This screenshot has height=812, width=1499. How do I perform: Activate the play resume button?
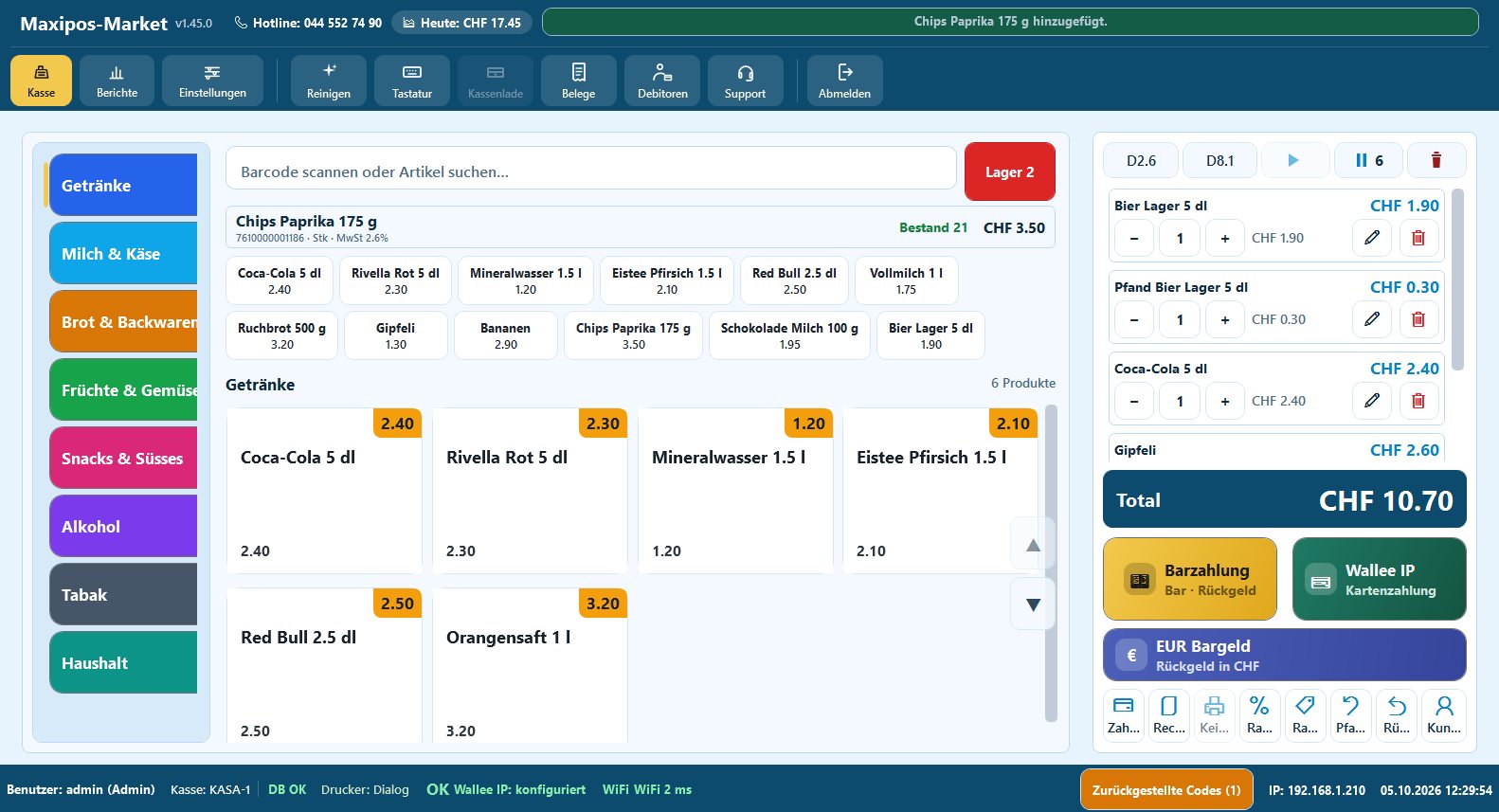coord(1293,160)
